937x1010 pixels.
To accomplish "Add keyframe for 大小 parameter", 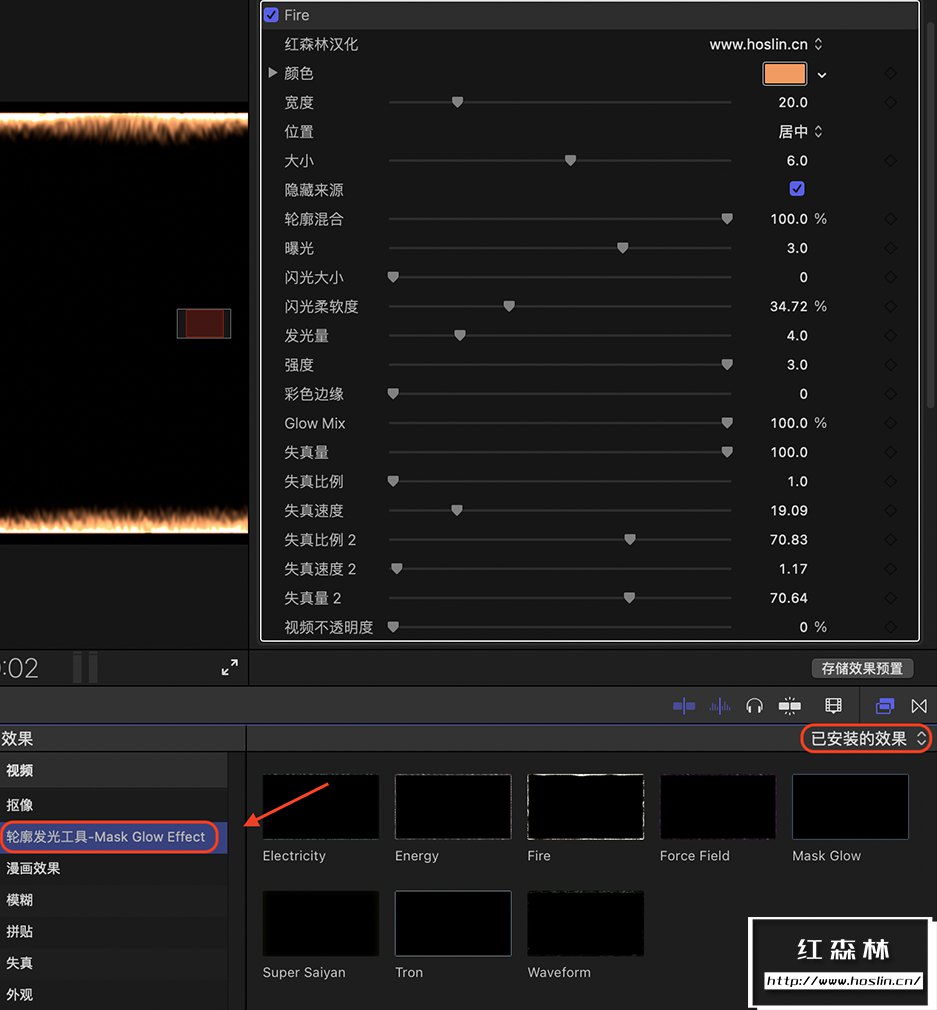I will (891, 160).
